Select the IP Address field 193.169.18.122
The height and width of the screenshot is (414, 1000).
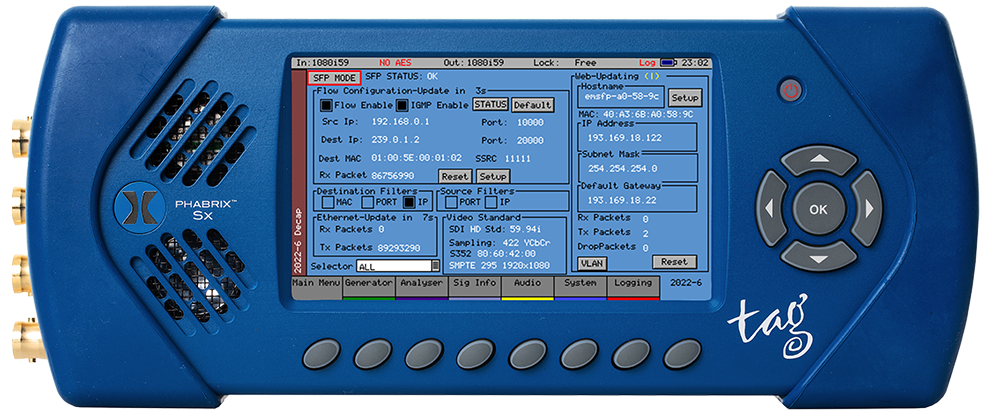(x=638, y=138)
